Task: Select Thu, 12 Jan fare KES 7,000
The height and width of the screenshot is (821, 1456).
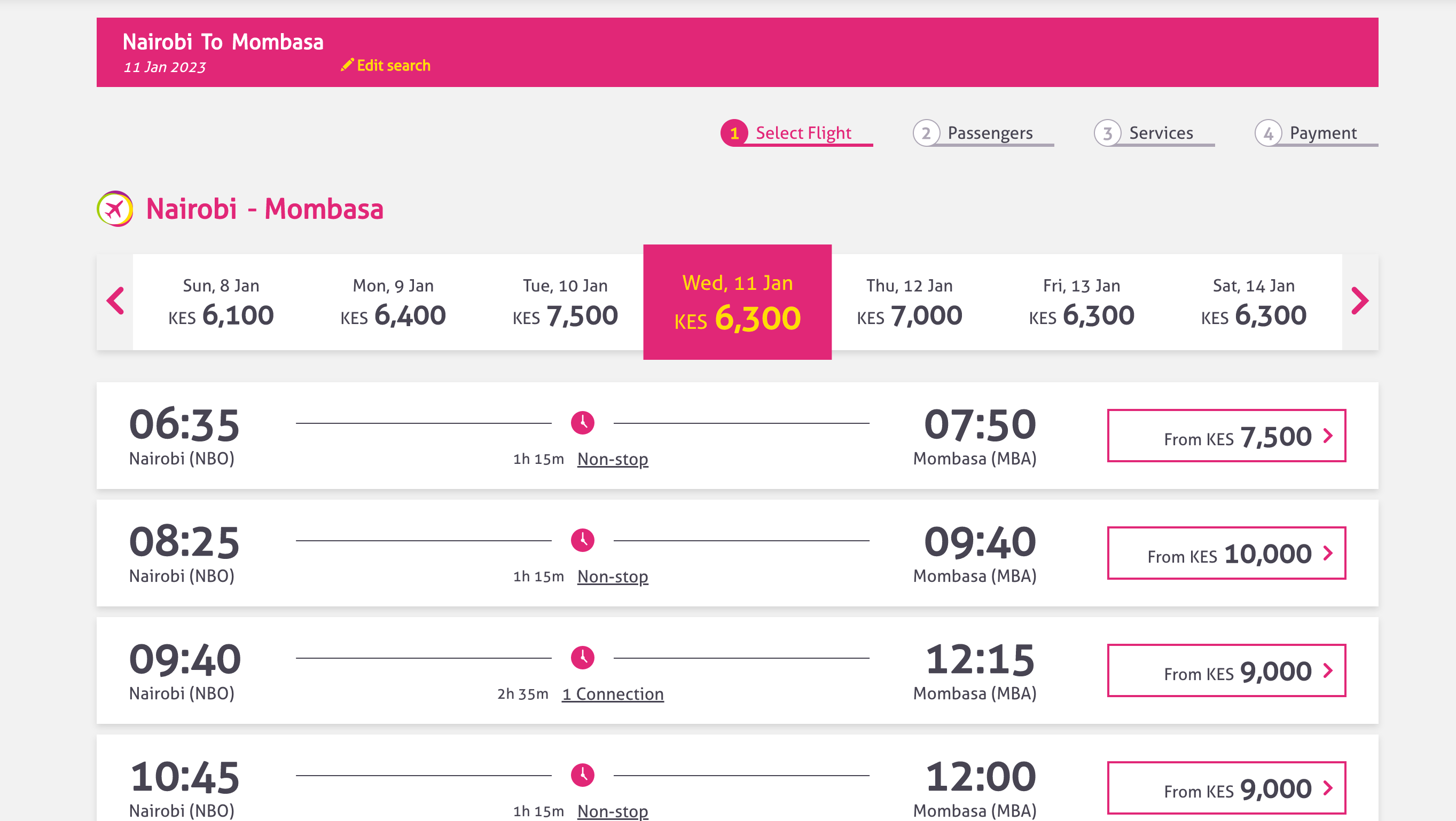Action: (910, 302)
